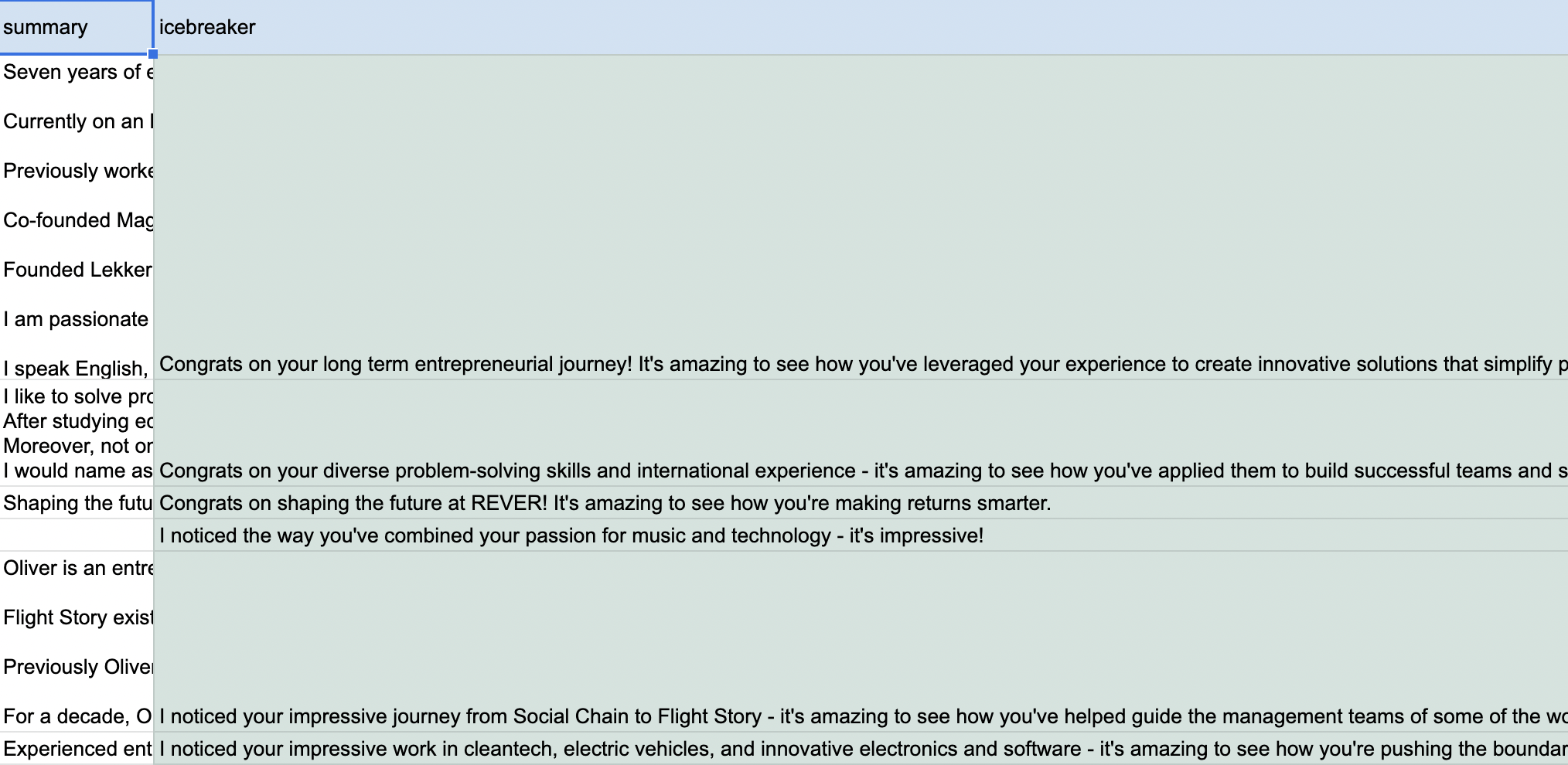The image size is (1568, 765).
Task: Select the Social Chain to Flight Story icebreaker
Action: coord(858,717)
